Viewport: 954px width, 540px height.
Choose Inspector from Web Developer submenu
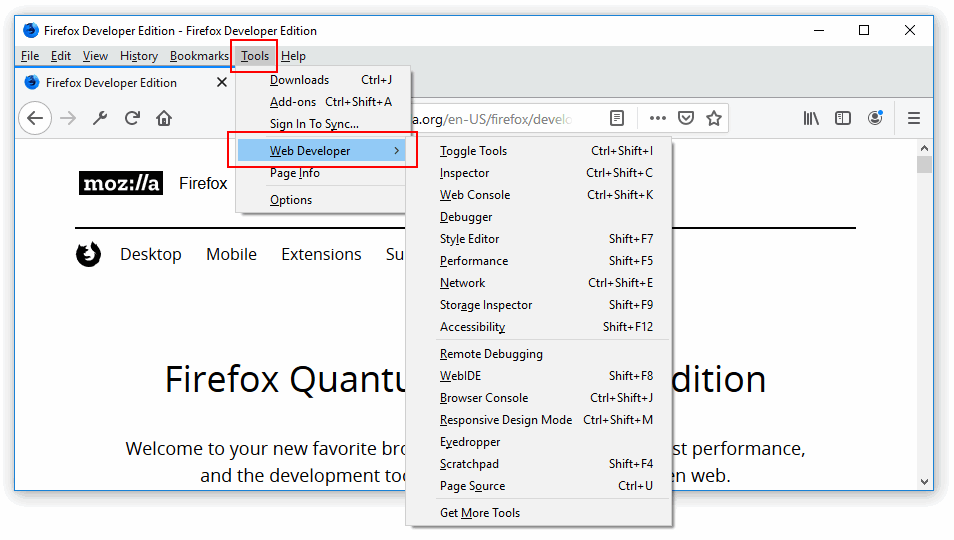pos(465,173)
